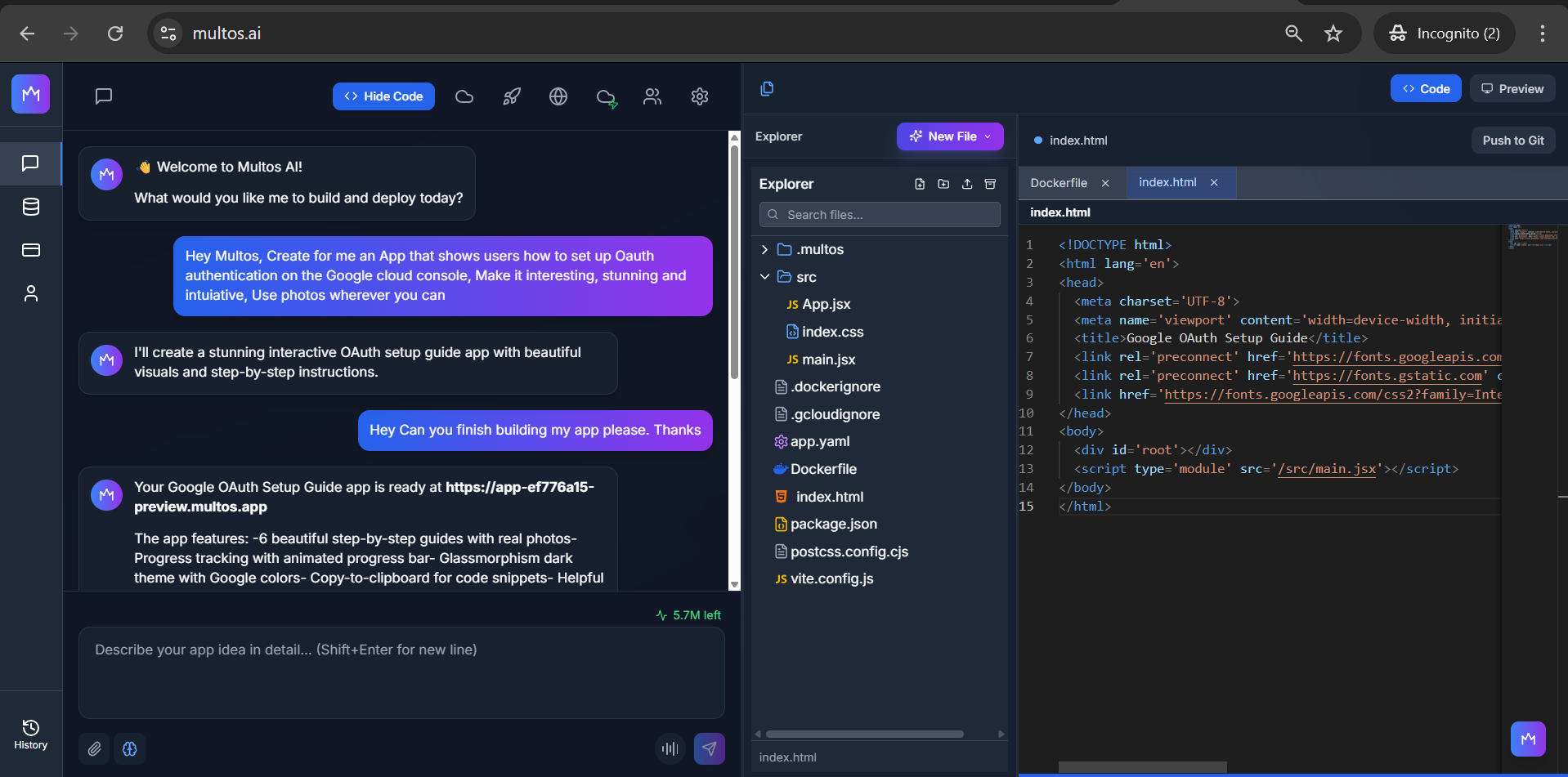1568x777 pixels.
Task: Click the app idea prompt text box
Action: point(401,672)
